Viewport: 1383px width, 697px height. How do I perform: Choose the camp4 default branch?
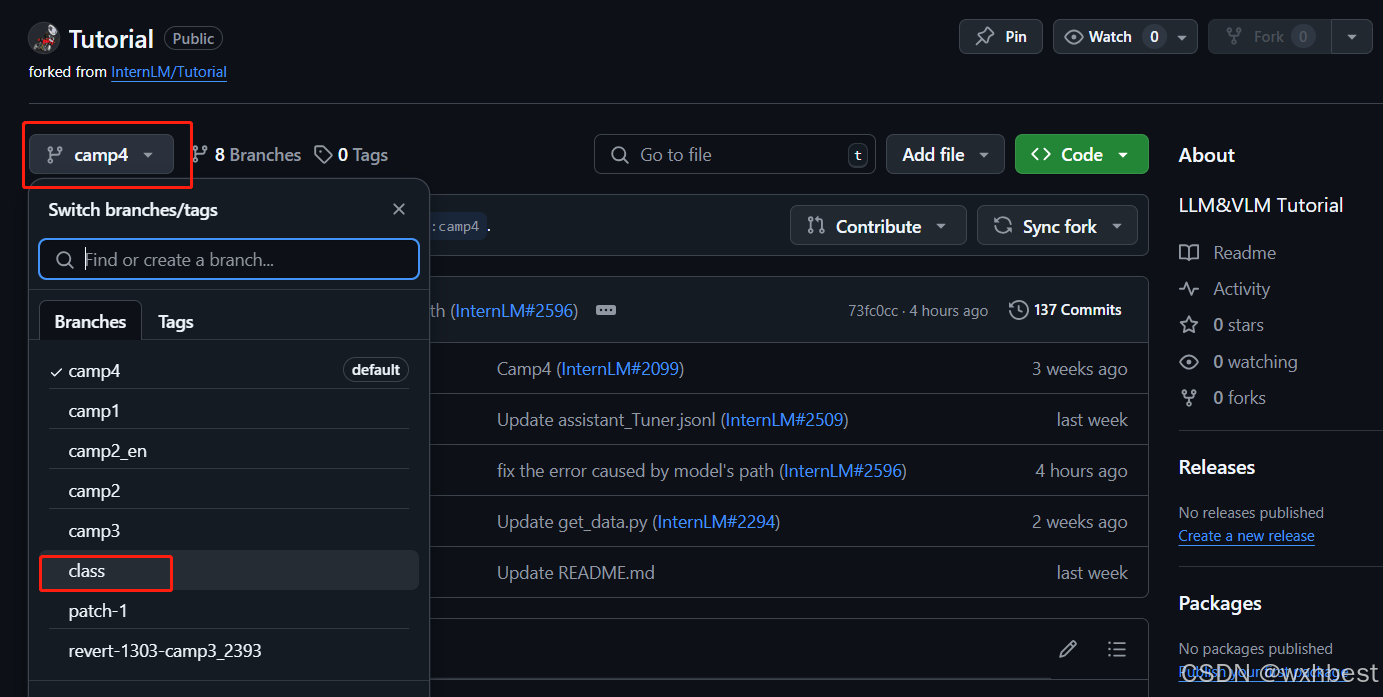[x=229, y=370]
